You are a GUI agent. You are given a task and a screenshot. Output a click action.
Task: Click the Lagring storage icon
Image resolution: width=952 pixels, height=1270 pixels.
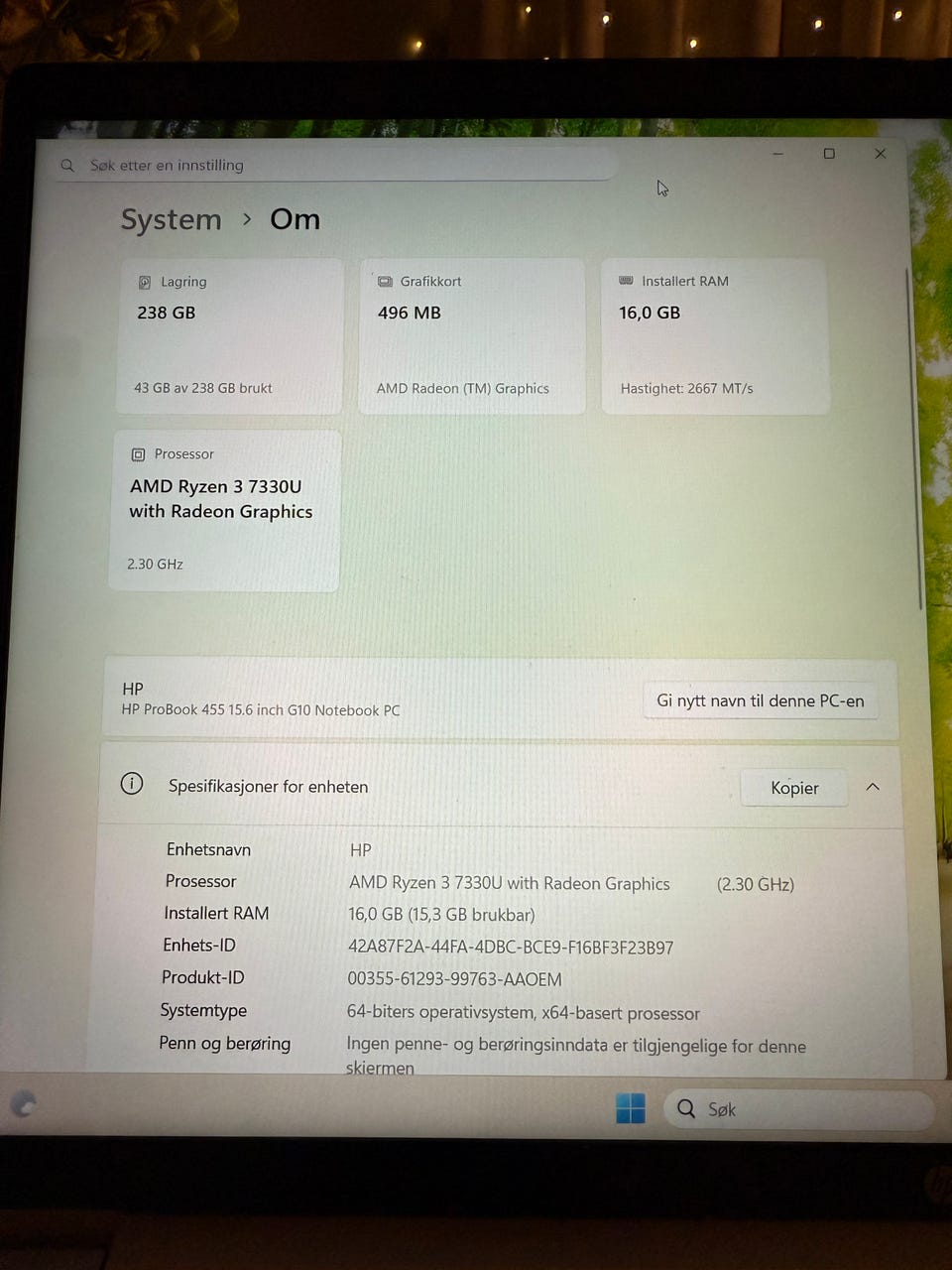(x=145, y=282)
